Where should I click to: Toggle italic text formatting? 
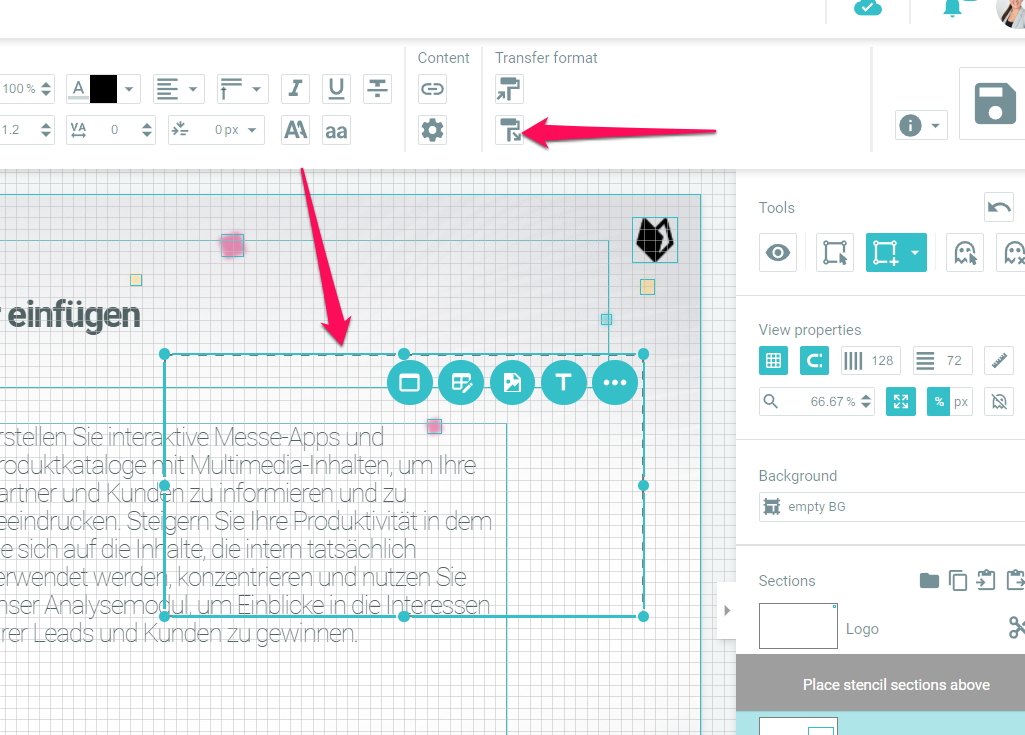click(x=295, y=89)
